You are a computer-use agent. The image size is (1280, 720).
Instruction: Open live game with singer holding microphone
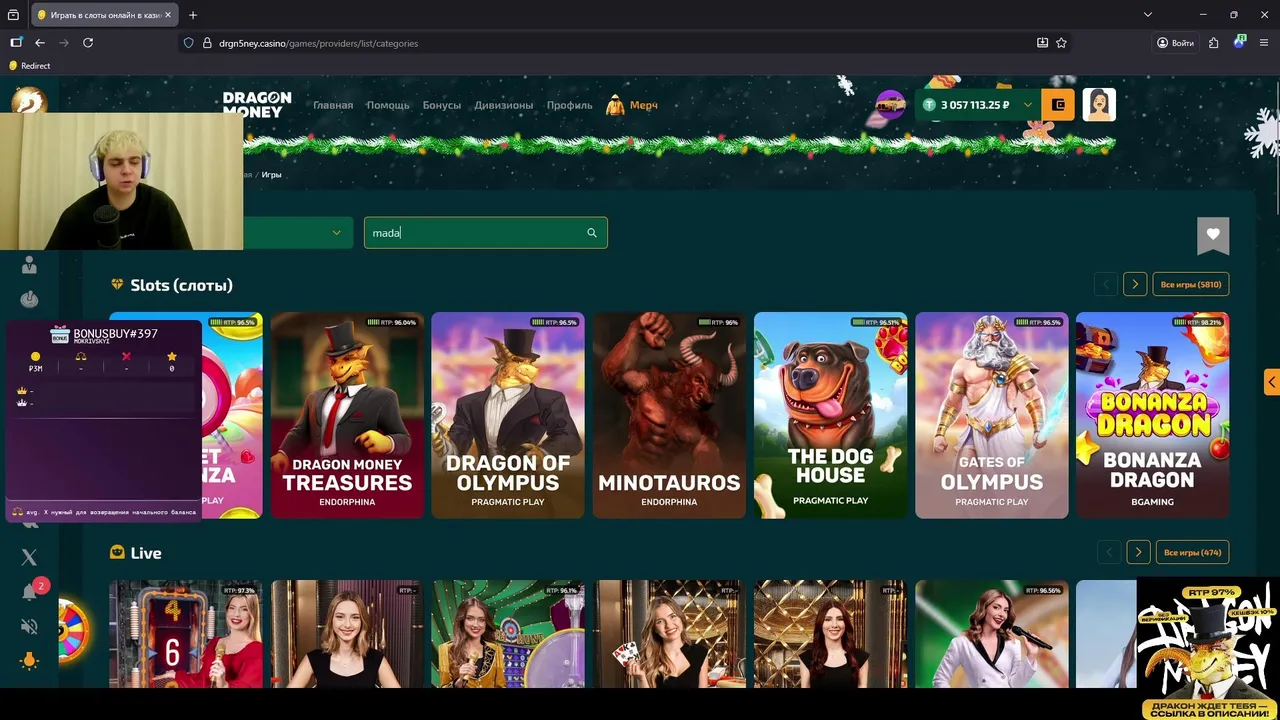point(991,634)
